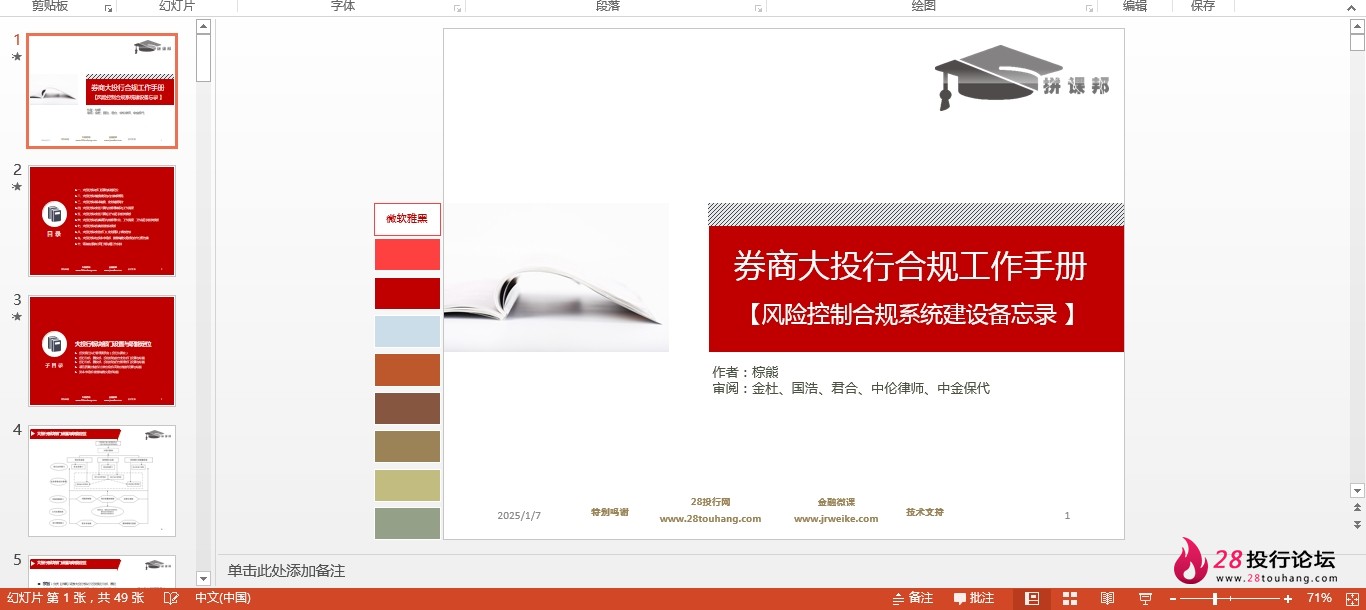Pick the bright red color swatch

coord(407,254)
